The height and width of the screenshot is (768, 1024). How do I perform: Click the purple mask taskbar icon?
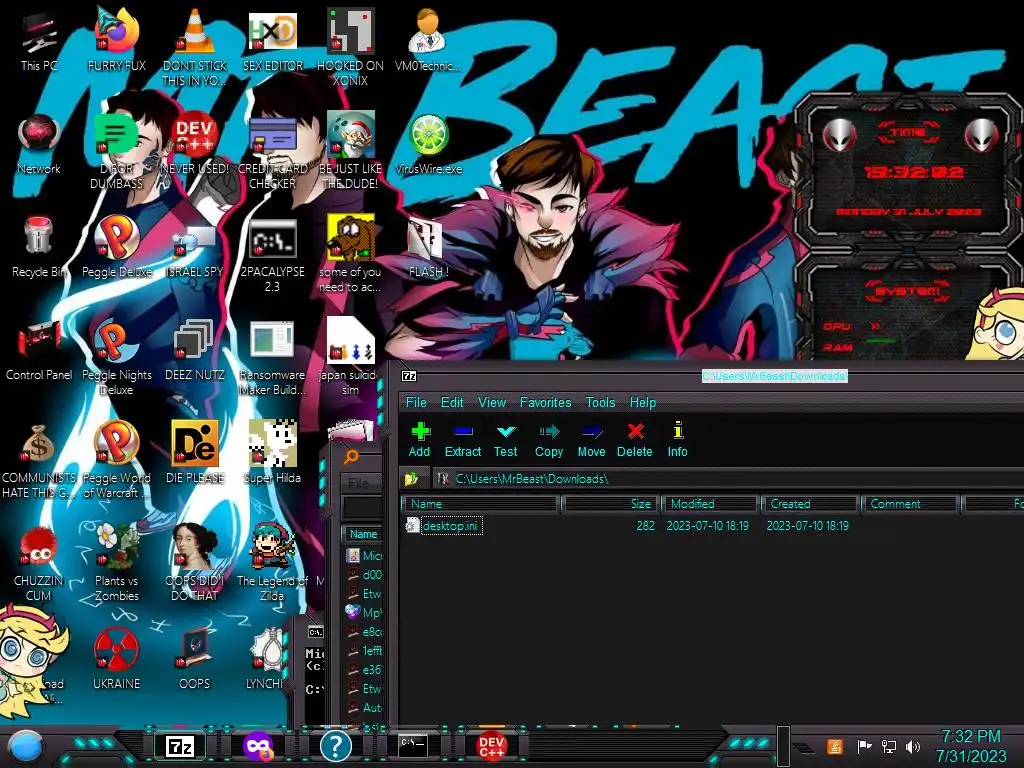[258, 746]
